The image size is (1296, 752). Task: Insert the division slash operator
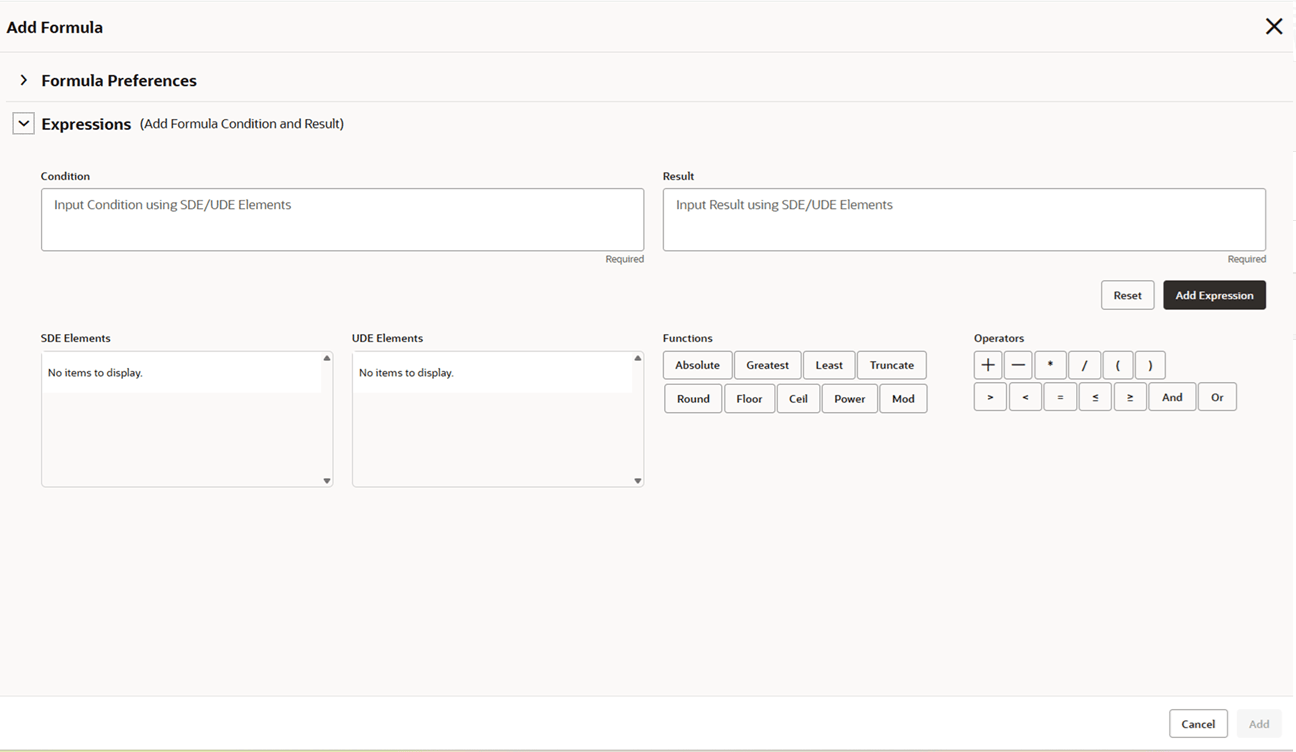tap(1084, 365)
